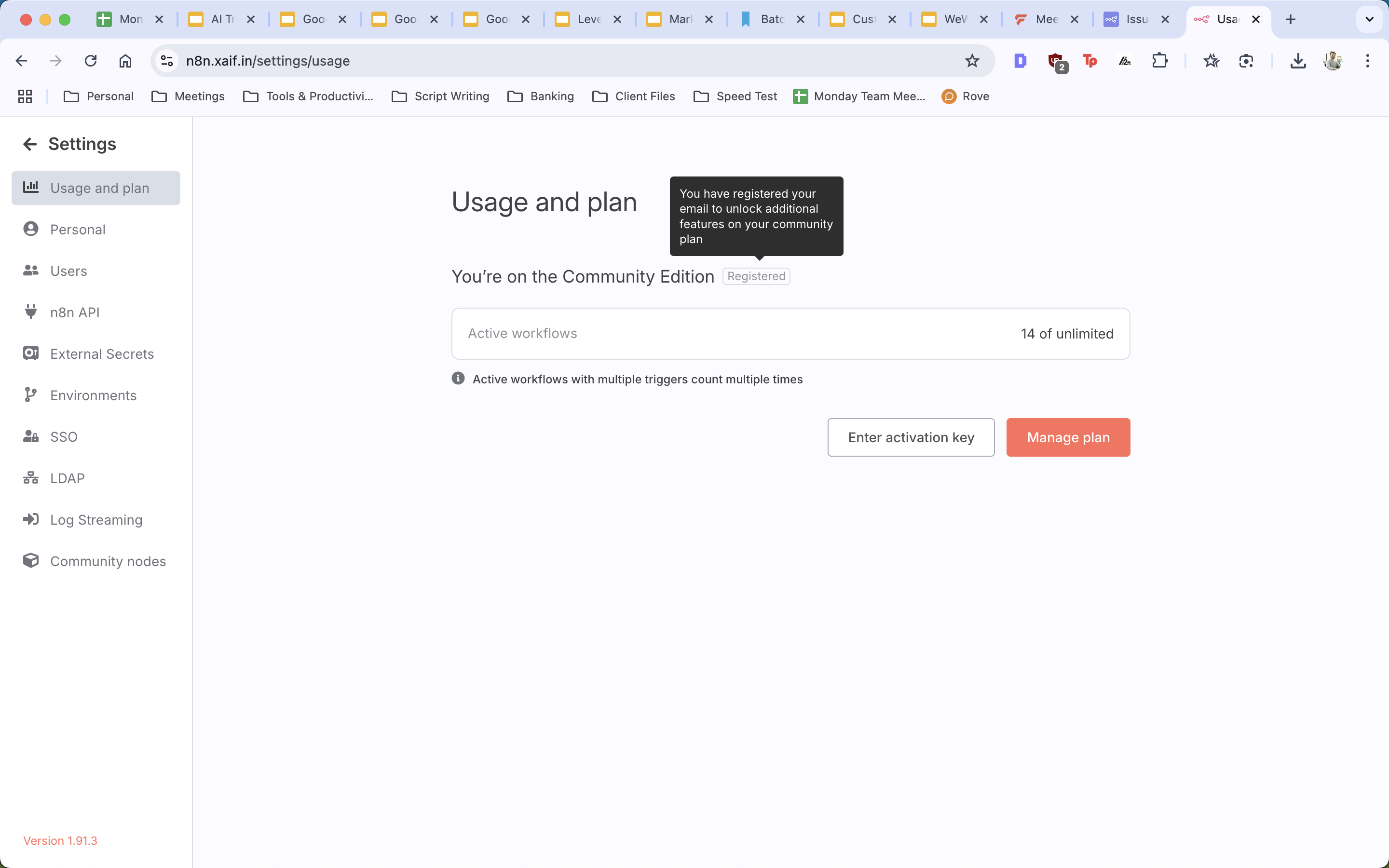Click the External Secrets vault icon
Viewport: 1389px width, 868px height.
click(30, 353)
